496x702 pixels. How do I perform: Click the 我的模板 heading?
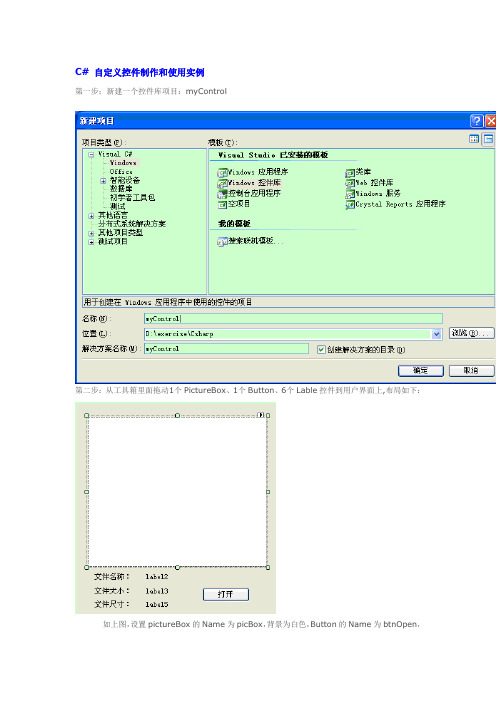[x=234, y=223]
